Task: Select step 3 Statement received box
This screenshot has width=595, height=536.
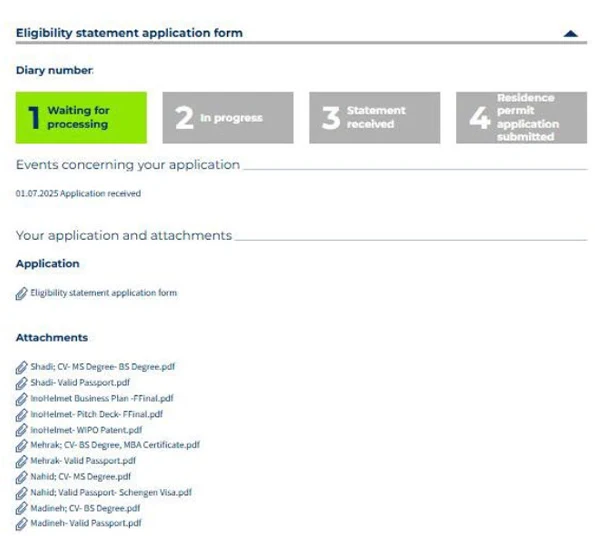Action: (x=375, y=118)
